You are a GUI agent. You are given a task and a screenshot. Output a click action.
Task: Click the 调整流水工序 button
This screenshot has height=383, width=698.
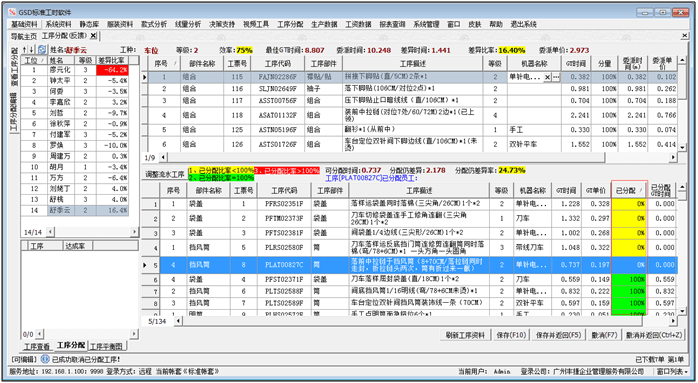click(x=165, y=174)
